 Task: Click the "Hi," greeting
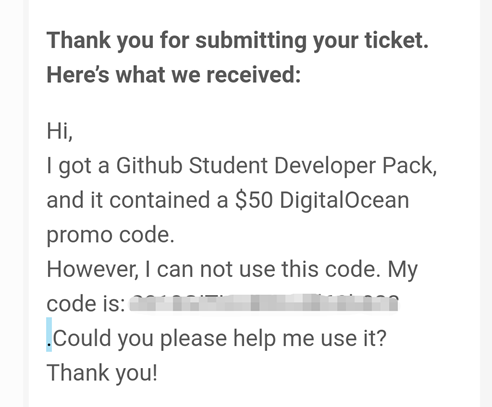click(x=60, y=131)
